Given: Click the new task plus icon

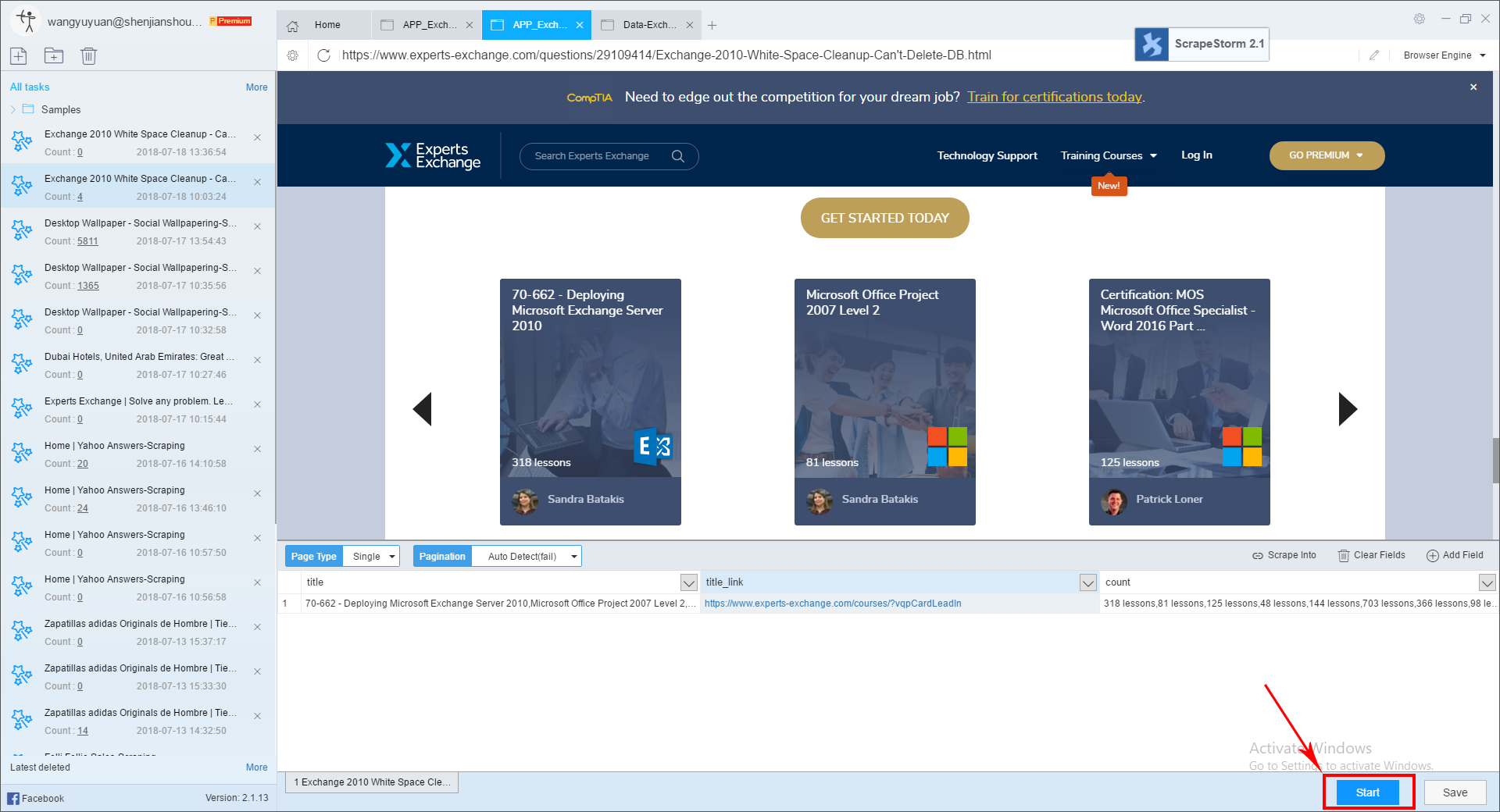Looking at the screenshot, I should [x=19, y=55].
